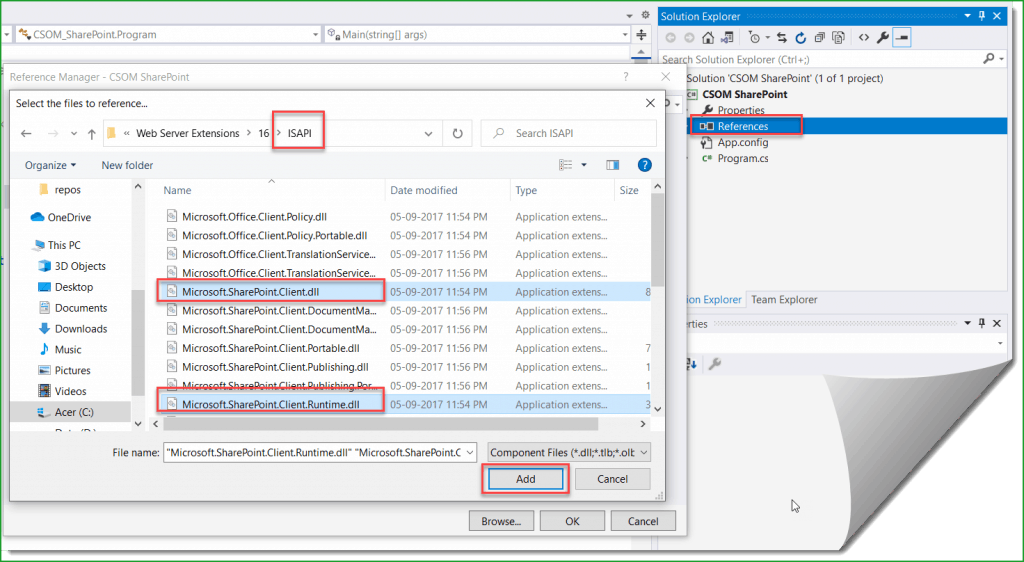Select CSOM SharePoint project node
This screenshot has width=1024, height=562.
(744, 94)
